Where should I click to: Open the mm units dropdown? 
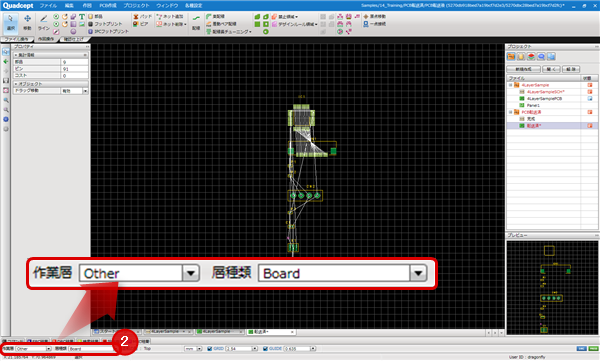click(194, 349)
